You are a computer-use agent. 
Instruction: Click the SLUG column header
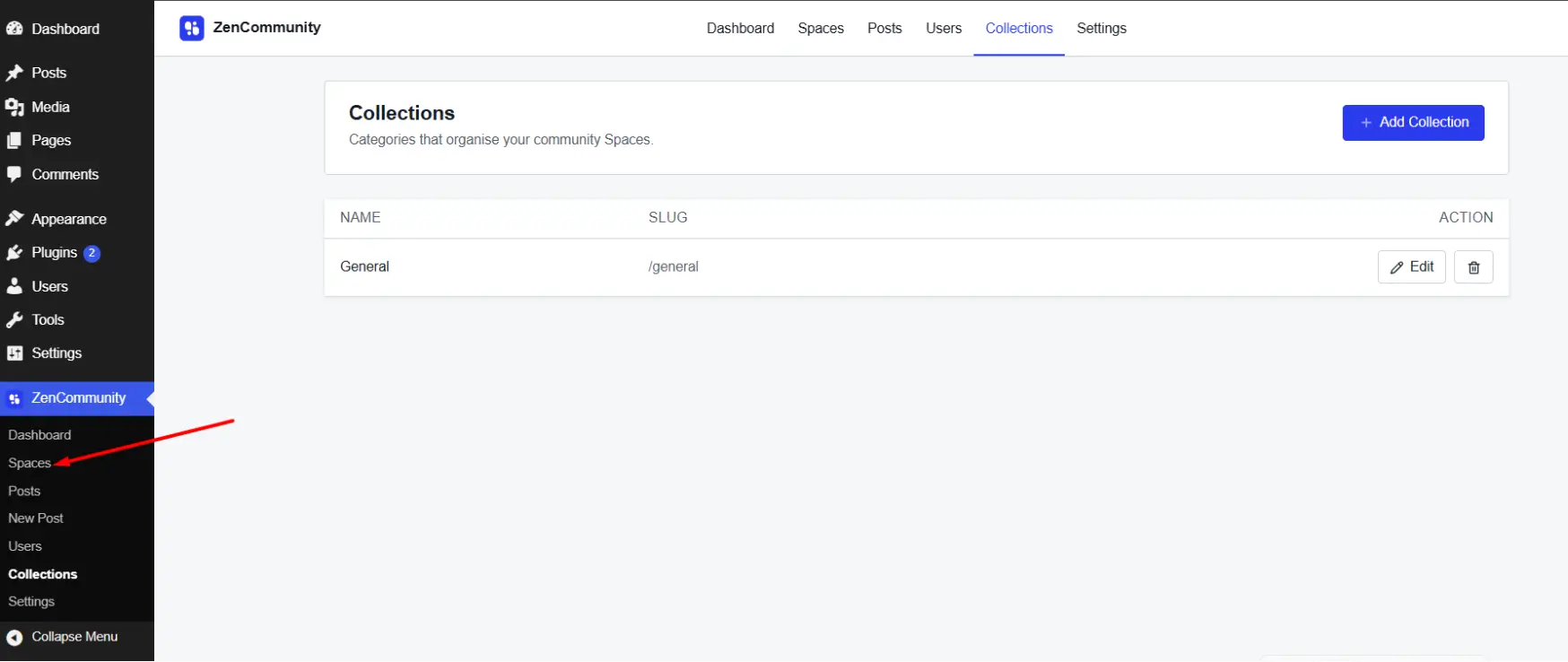coord(668,217)
